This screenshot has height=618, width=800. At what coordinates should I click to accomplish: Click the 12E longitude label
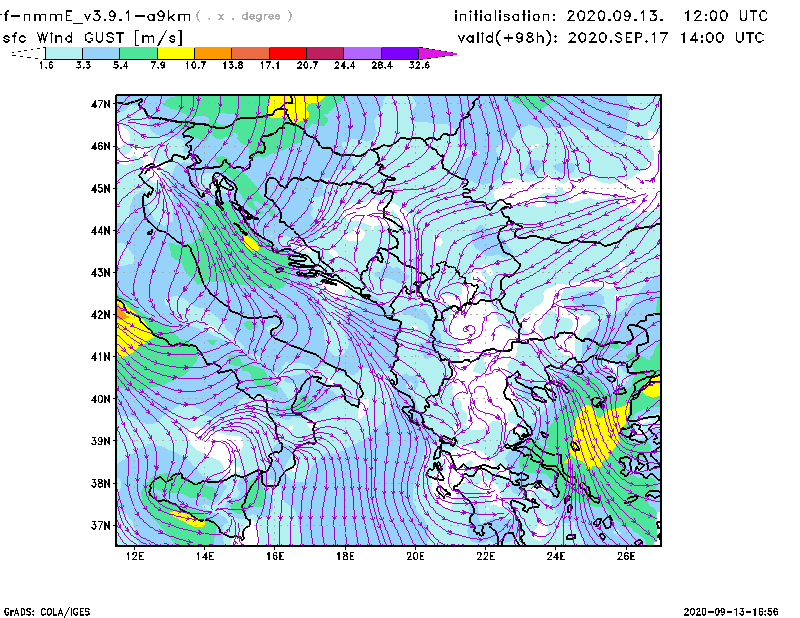135,556
